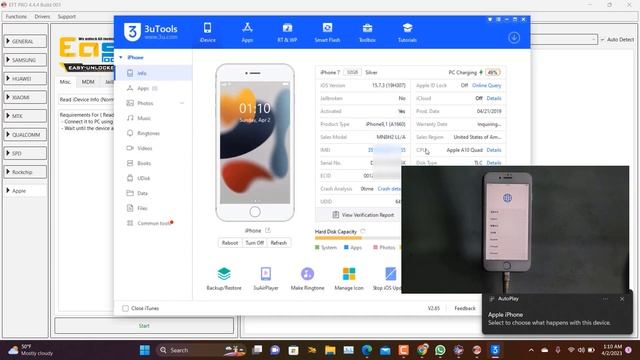Expand Rockchip category in EFT Pro
The height and width of the screenshot is (360, 640).
point(25,172)
